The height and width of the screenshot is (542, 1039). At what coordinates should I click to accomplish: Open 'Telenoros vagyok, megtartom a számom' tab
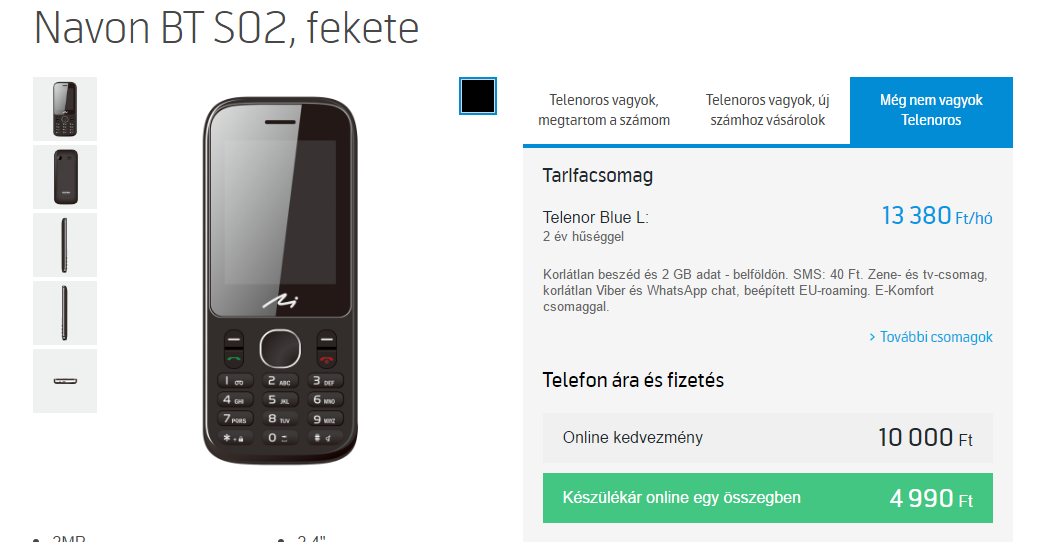[x=604, y=110]
